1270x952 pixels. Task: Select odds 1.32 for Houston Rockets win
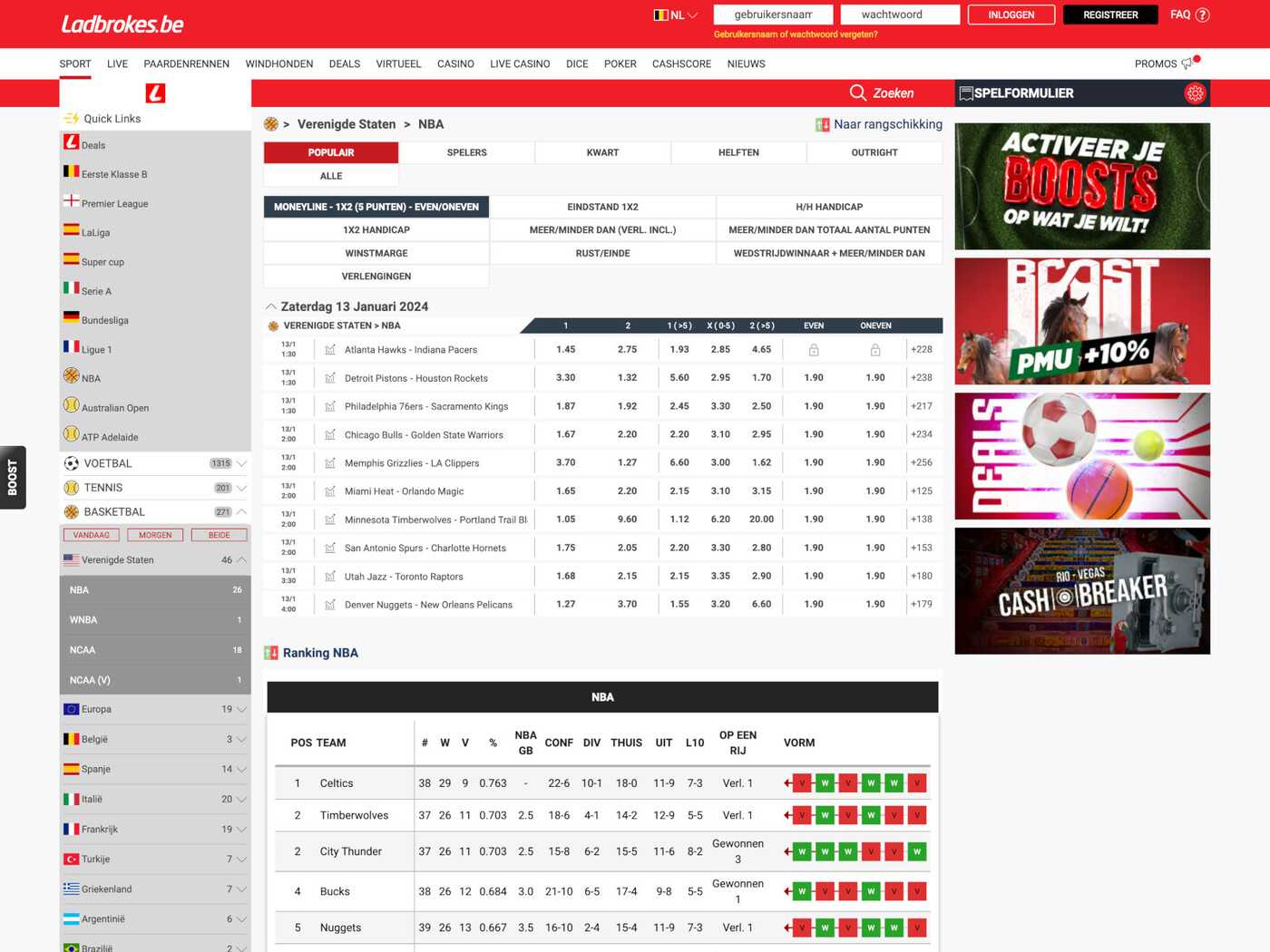(x=628, y=378)
